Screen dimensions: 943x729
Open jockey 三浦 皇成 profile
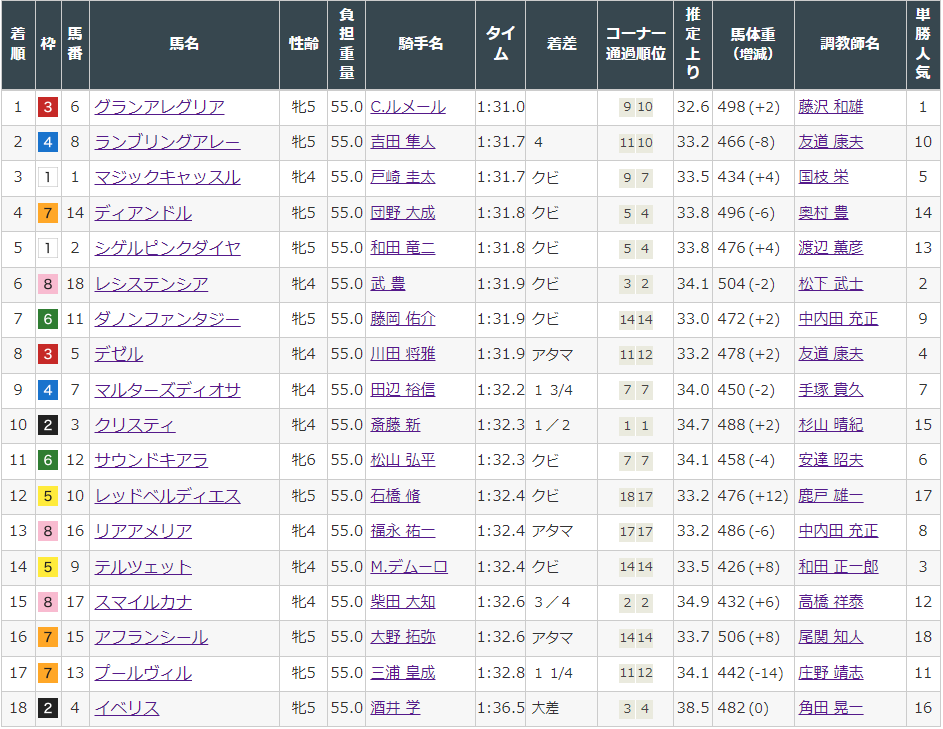(402, 673)
